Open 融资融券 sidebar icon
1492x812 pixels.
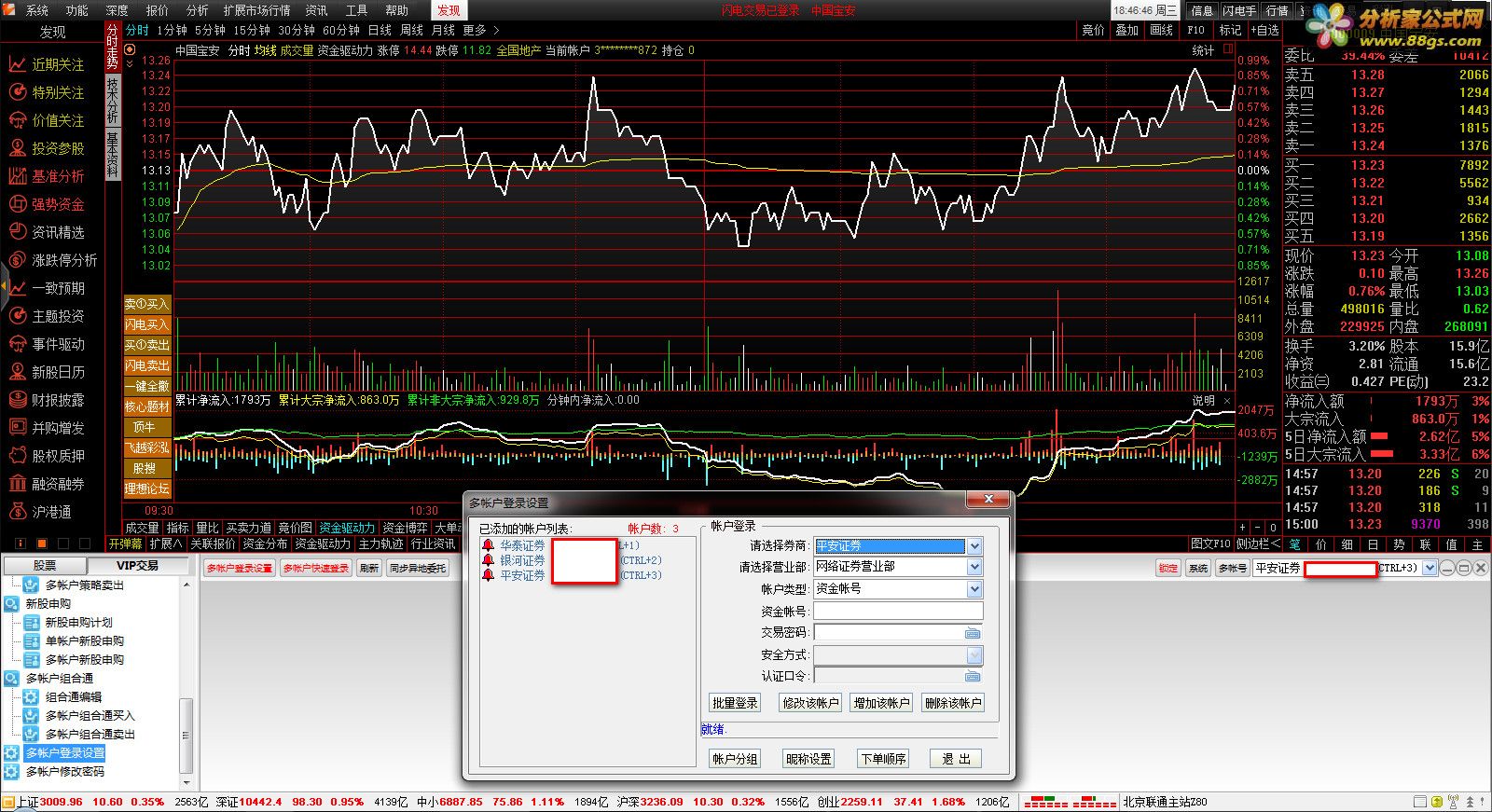click(17, 484)
